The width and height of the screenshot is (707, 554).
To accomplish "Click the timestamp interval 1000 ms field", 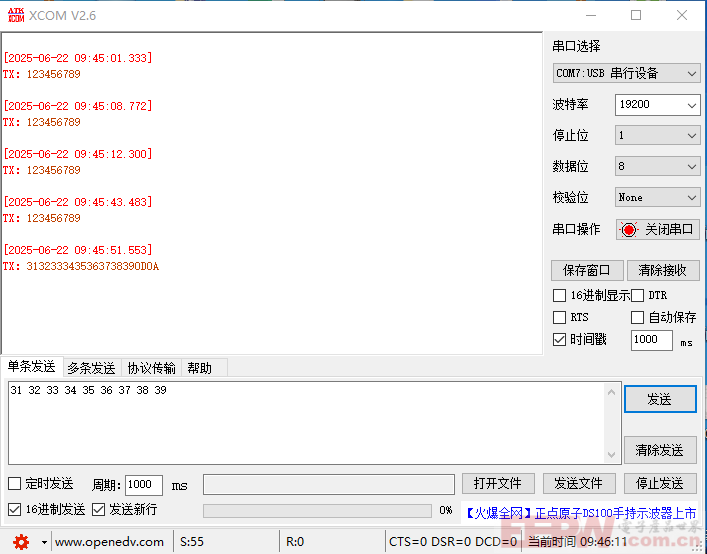I will pyautogui.click(x=652, y=339).
